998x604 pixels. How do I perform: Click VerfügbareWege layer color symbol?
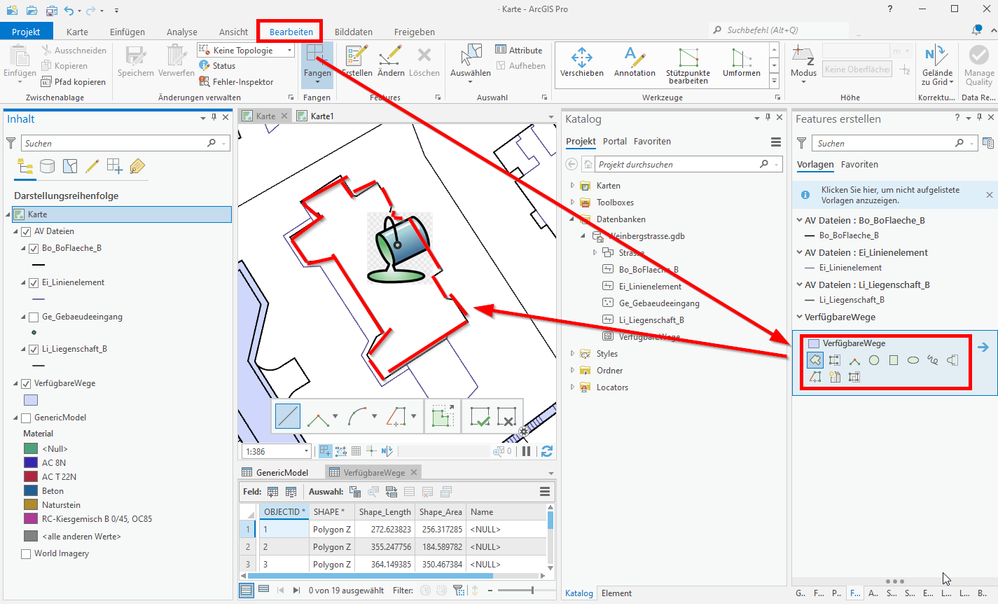[x=31, y=400]
